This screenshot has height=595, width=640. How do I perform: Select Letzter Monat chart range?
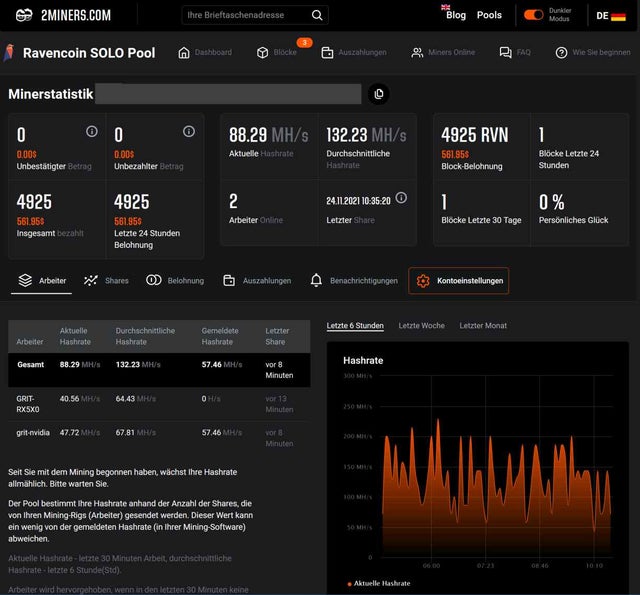tap(483, 326)
